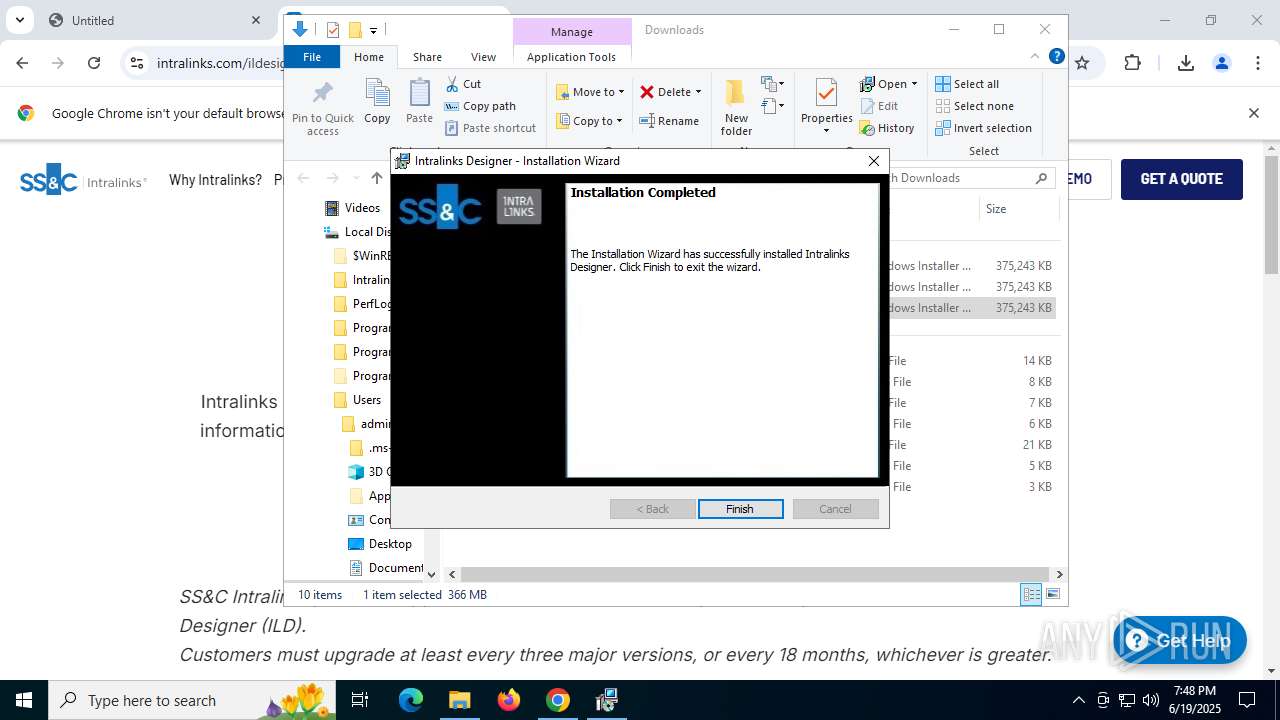Click the Explorer help question icon
This screenshot has width=1280, height=720.
1056,57
